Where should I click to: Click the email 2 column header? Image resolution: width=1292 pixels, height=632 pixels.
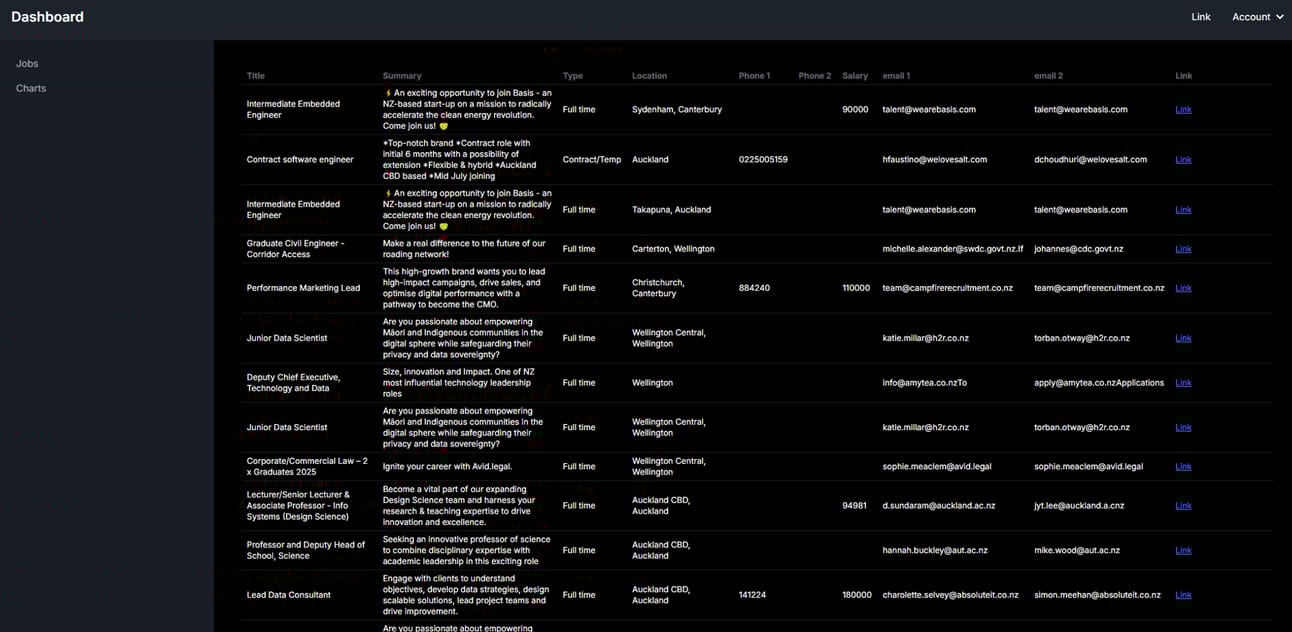click(x=1049, y=76)
